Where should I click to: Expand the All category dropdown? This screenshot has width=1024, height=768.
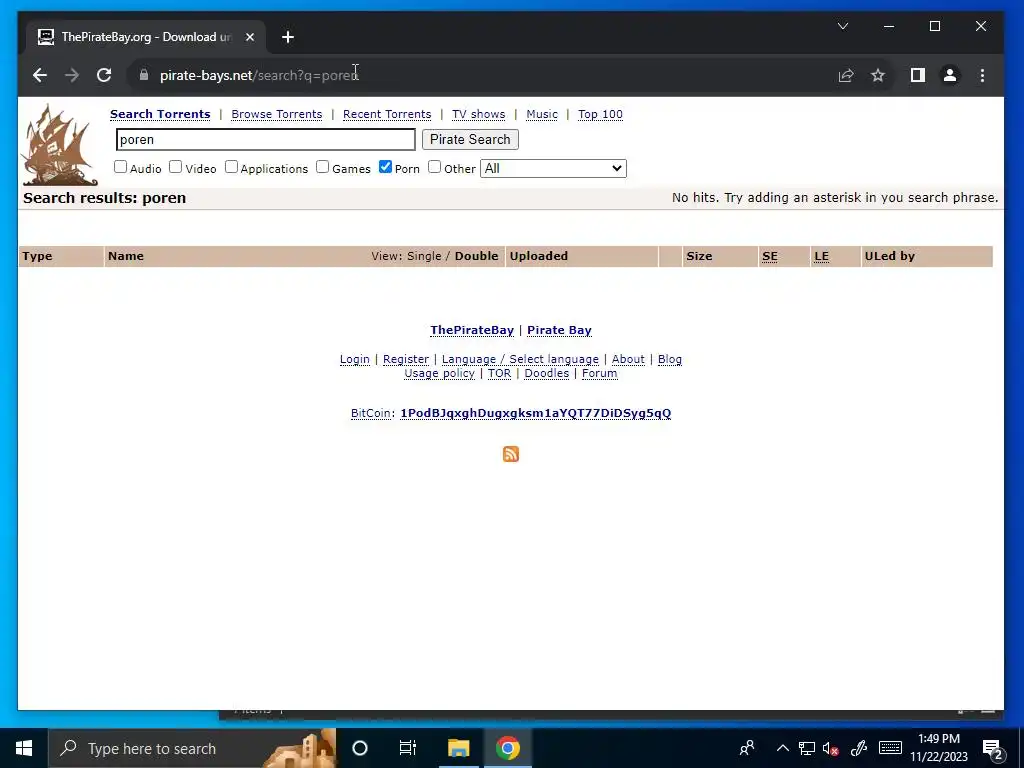(553, 168)
